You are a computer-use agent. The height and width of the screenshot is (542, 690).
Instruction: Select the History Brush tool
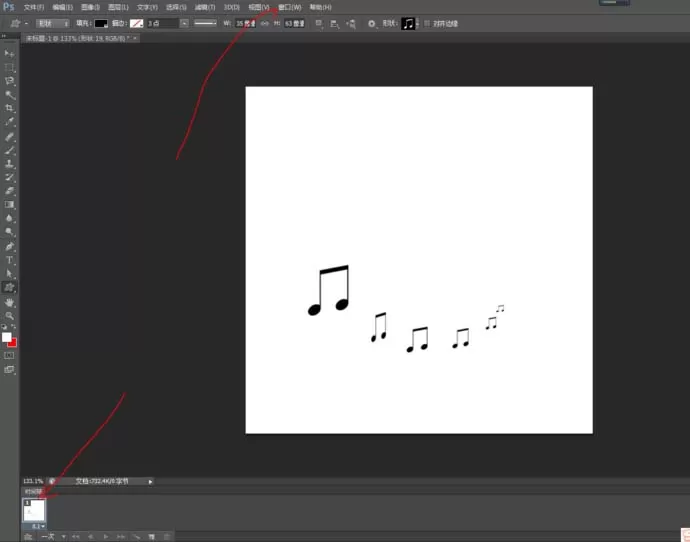(9, 178)
